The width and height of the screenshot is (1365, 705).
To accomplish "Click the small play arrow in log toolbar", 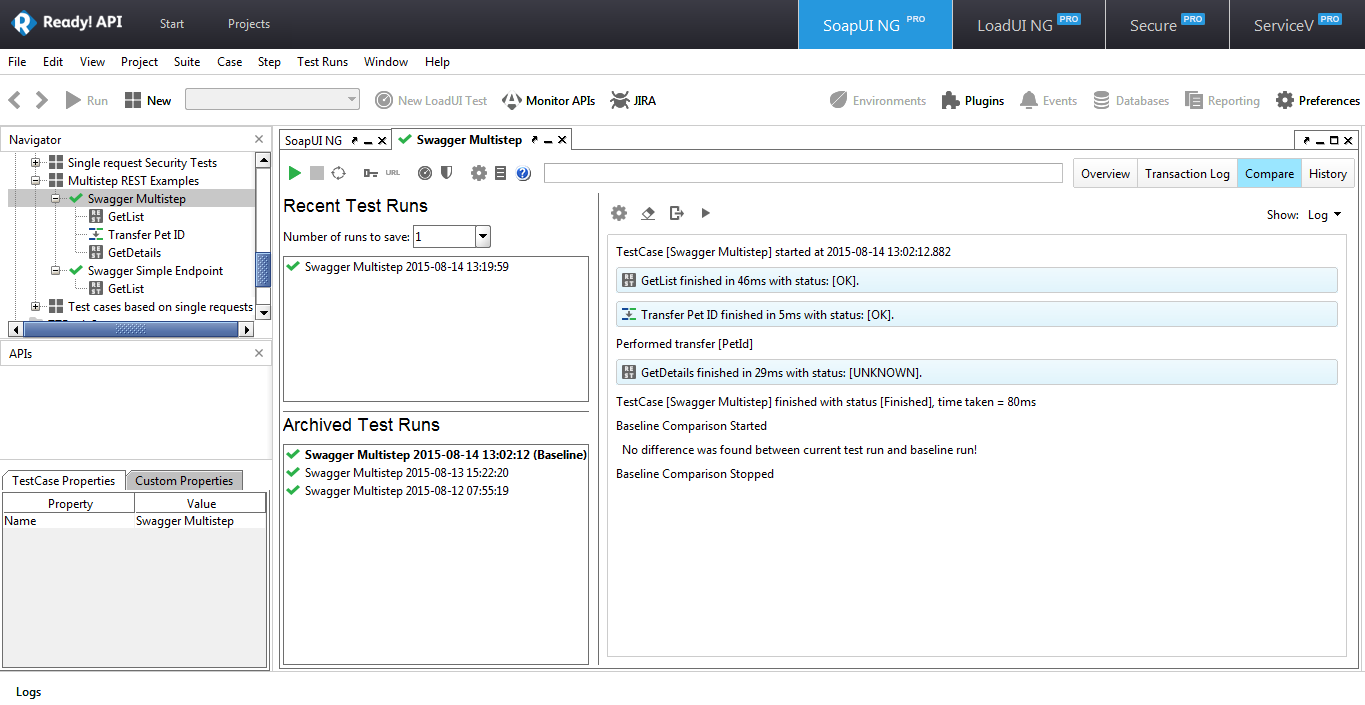I will (x=705, y=213).
